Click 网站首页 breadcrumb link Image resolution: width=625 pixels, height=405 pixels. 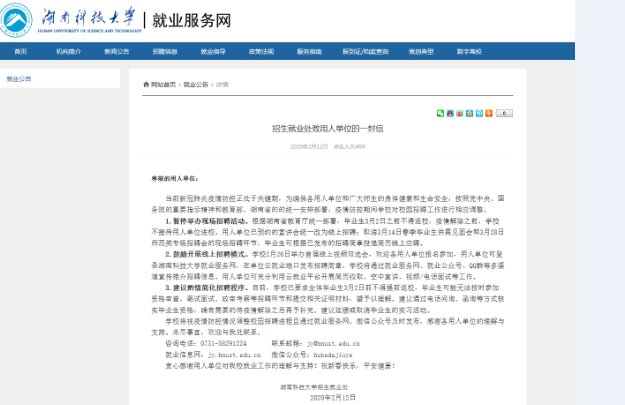coord(164,85)
